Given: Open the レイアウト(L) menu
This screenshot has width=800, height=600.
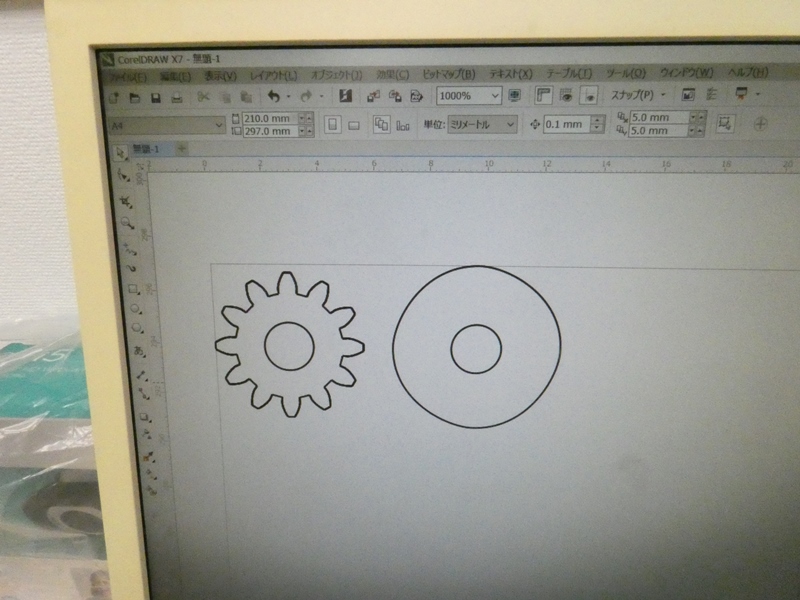Looking at the screenshot, I should point(273,76).
